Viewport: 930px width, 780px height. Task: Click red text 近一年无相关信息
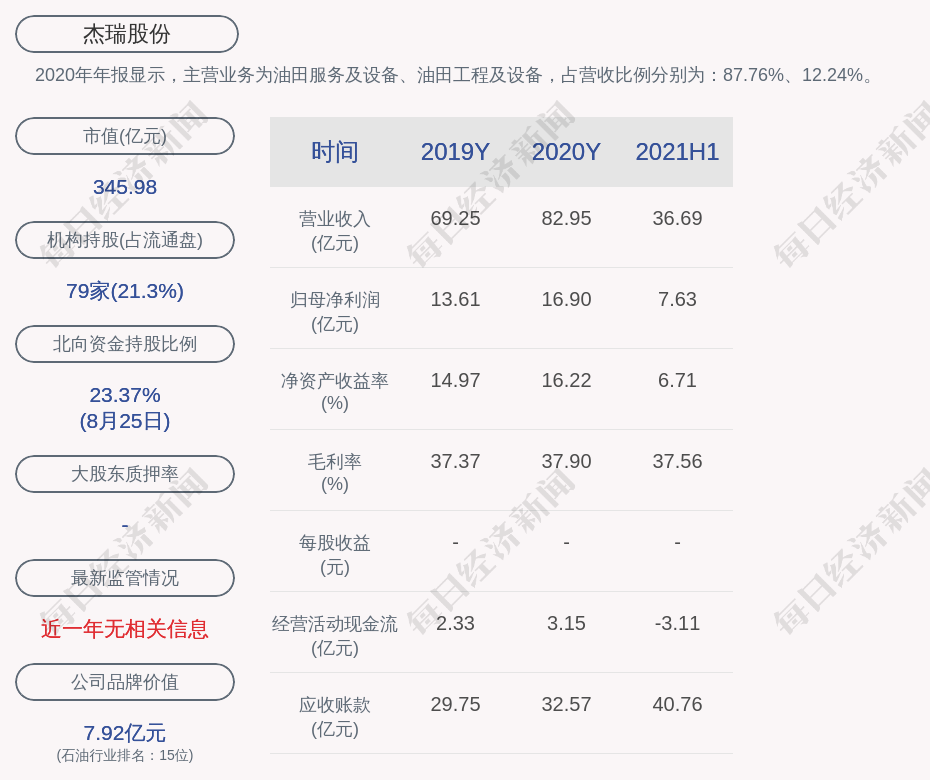point(125,629)
